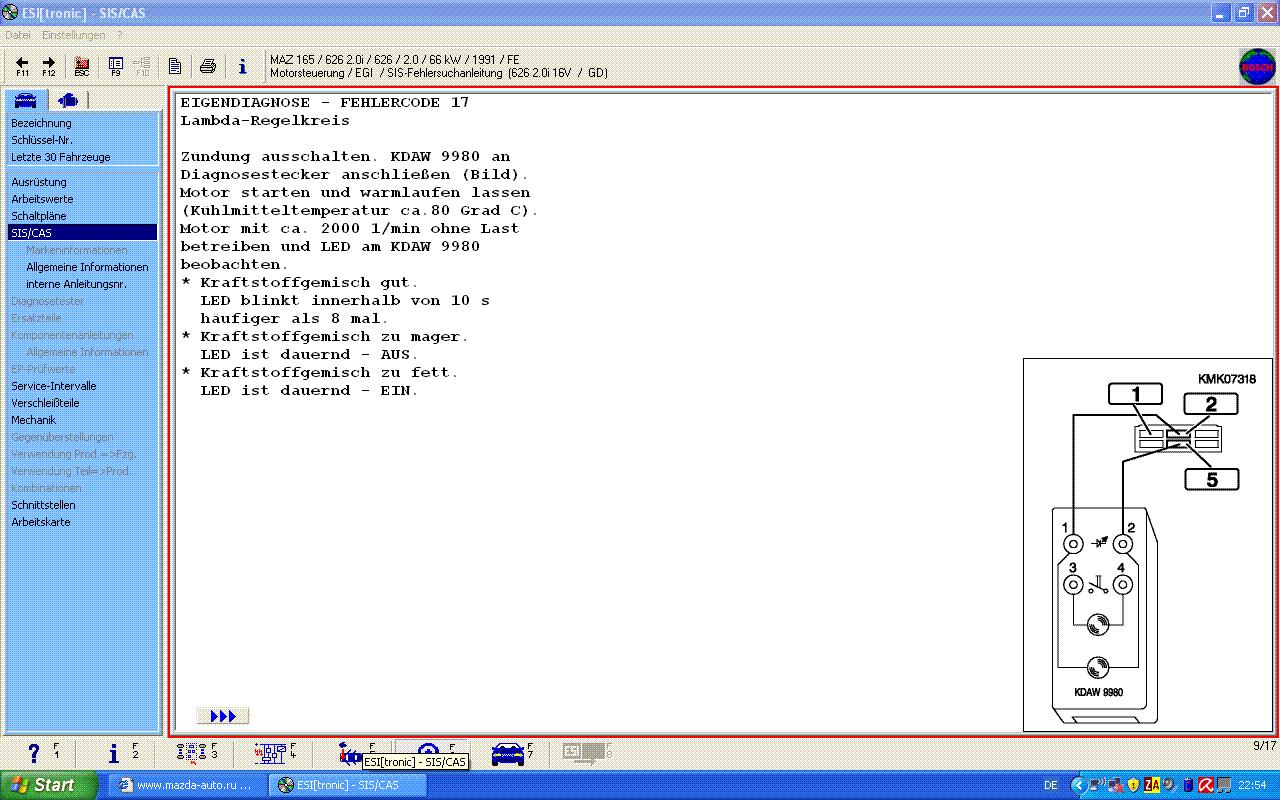The image size is (1280, 800).
Task: Click the triple-arrow next page button
Action: (x=223, y=716)
